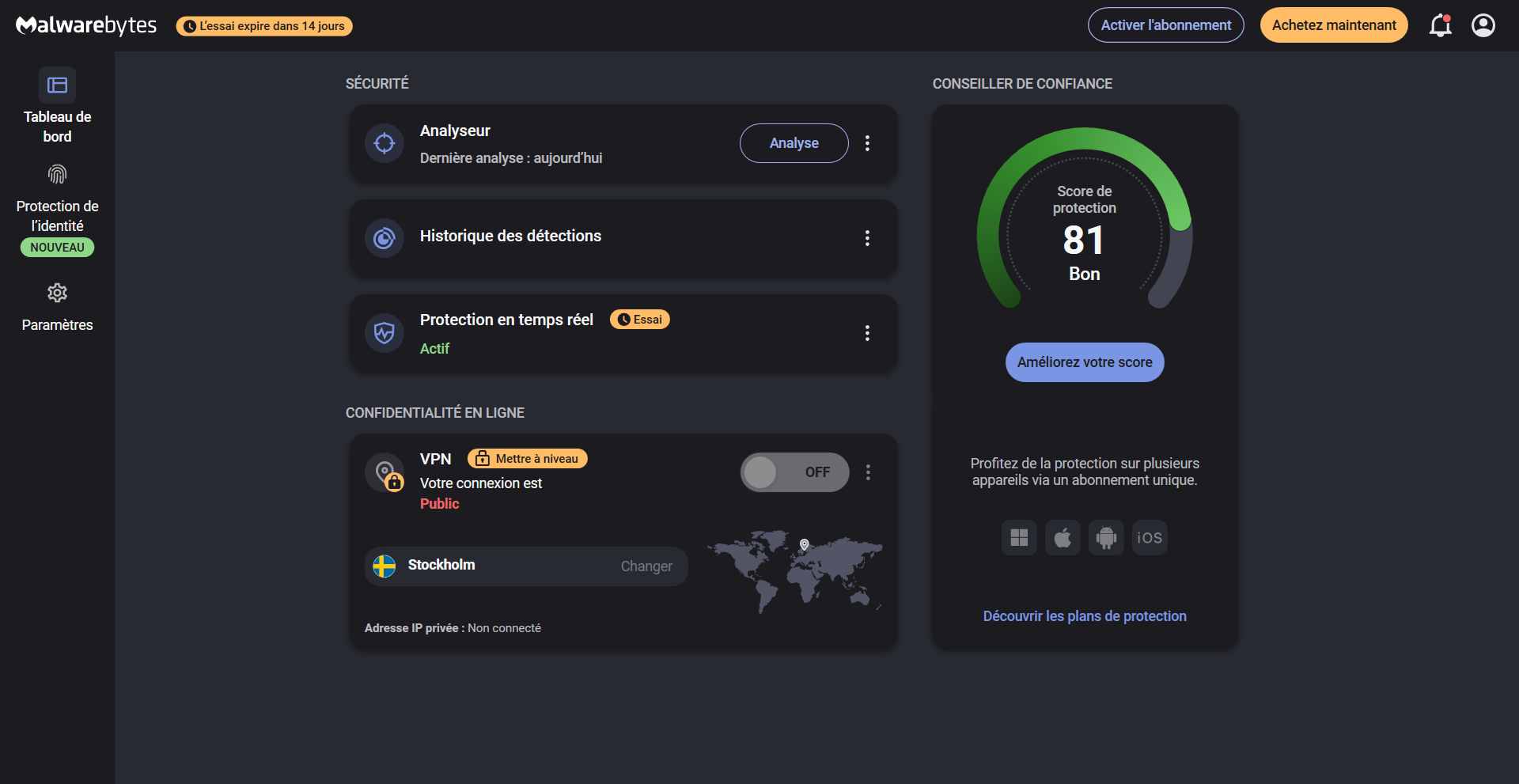1519x784 pixels.
Task: Click the world map thumbnail
Action: 795,571
